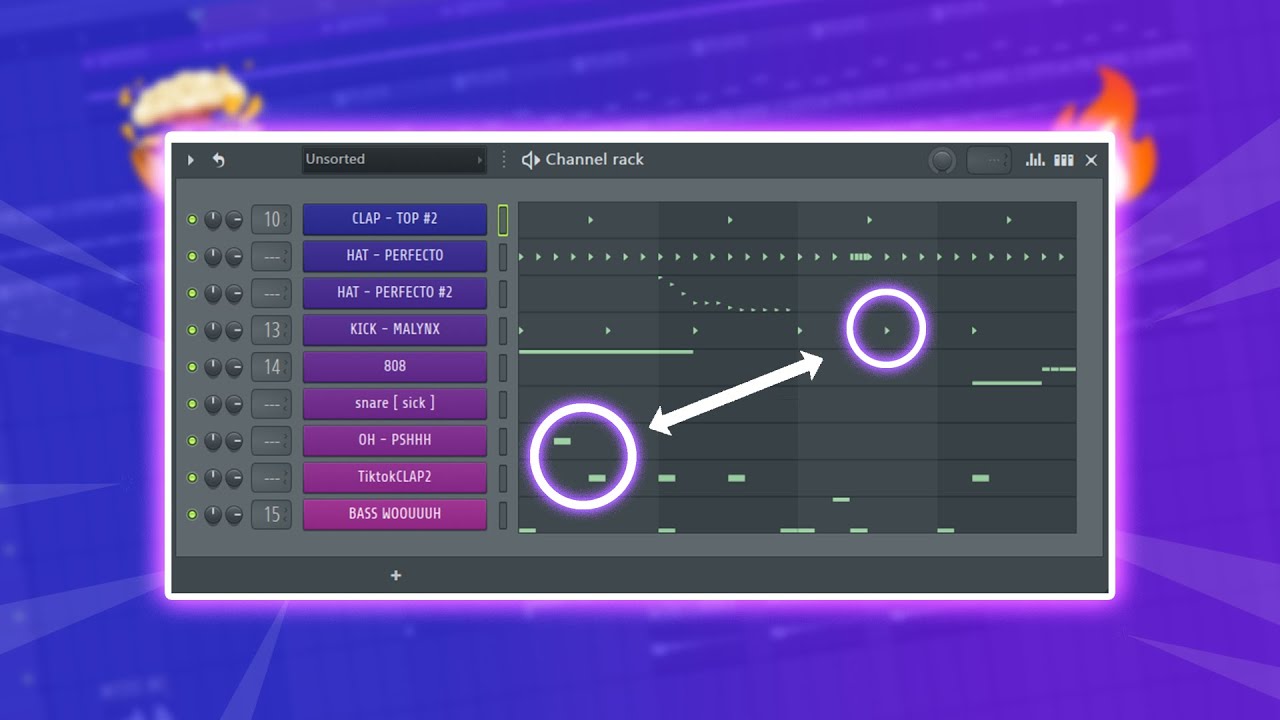Image resolution: width=1280 pixels, height=720 pixels.
Task: Open the channel rack options arrow menu
Action: 191,160
